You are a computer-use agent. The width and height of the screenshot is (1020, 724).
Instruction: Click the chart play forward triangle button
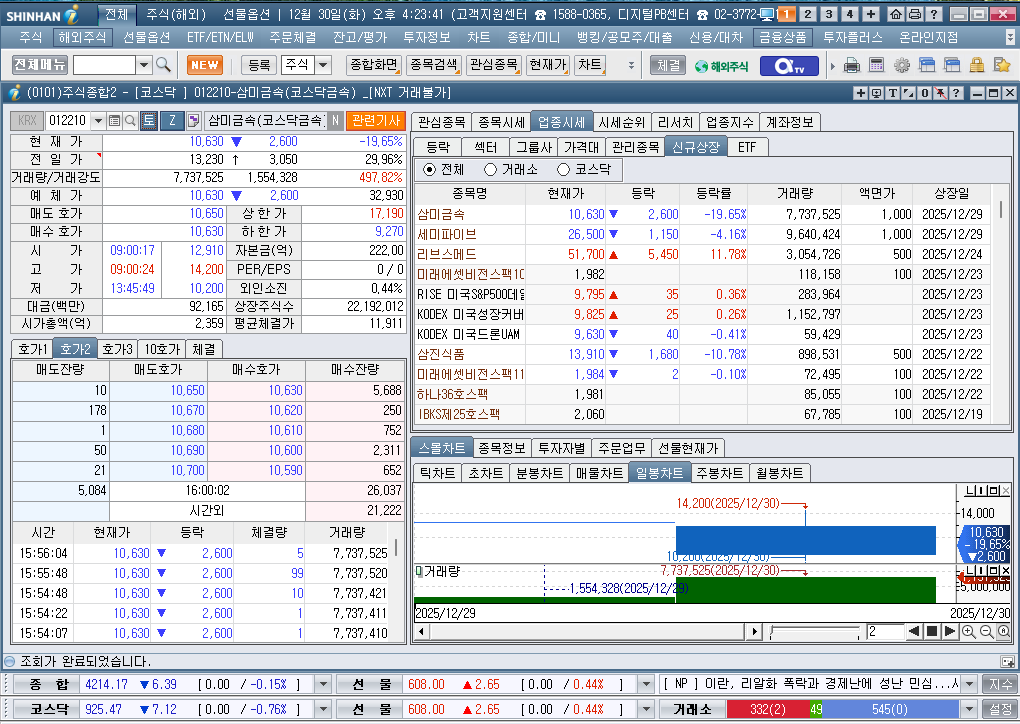949,632
